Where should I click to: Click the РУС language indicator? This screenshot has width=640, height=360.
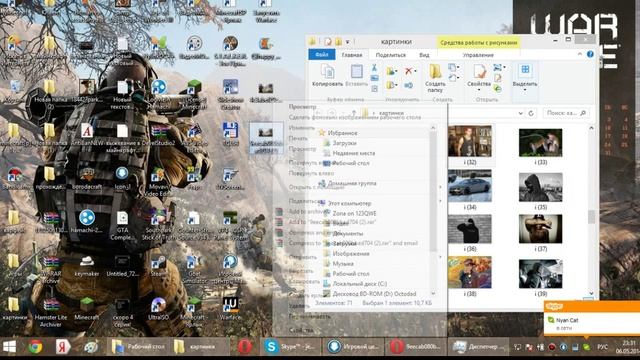[602, 347]
